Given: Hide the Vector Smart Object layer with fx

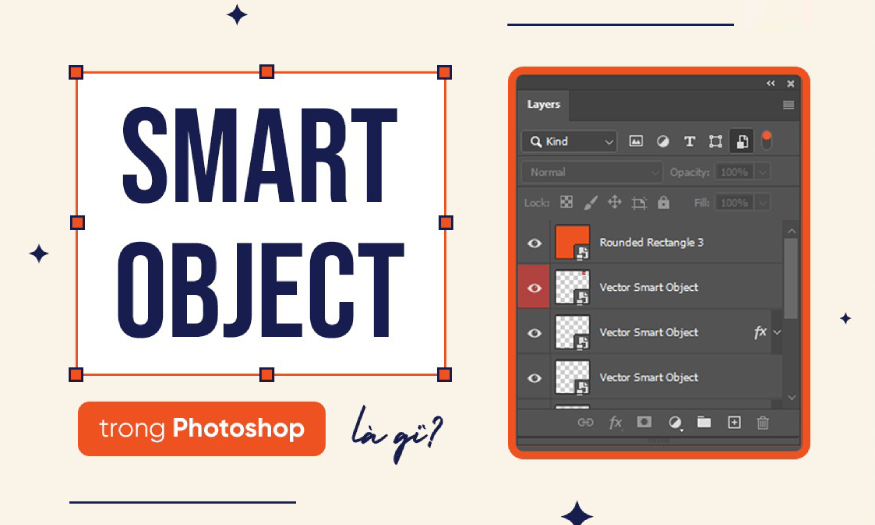Looking at the screenshot, I should click(534, 333).
